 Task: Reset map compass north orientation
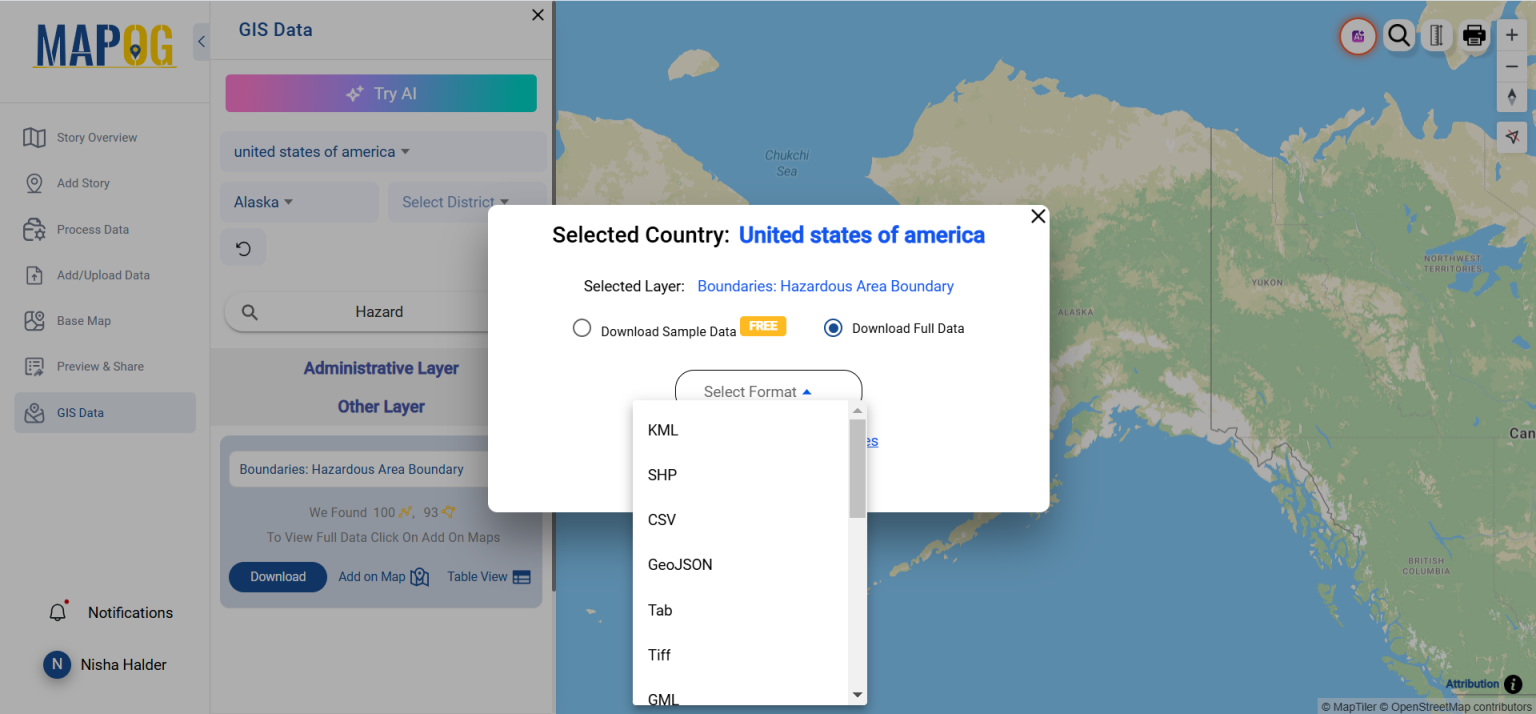tap(1511, 97)
